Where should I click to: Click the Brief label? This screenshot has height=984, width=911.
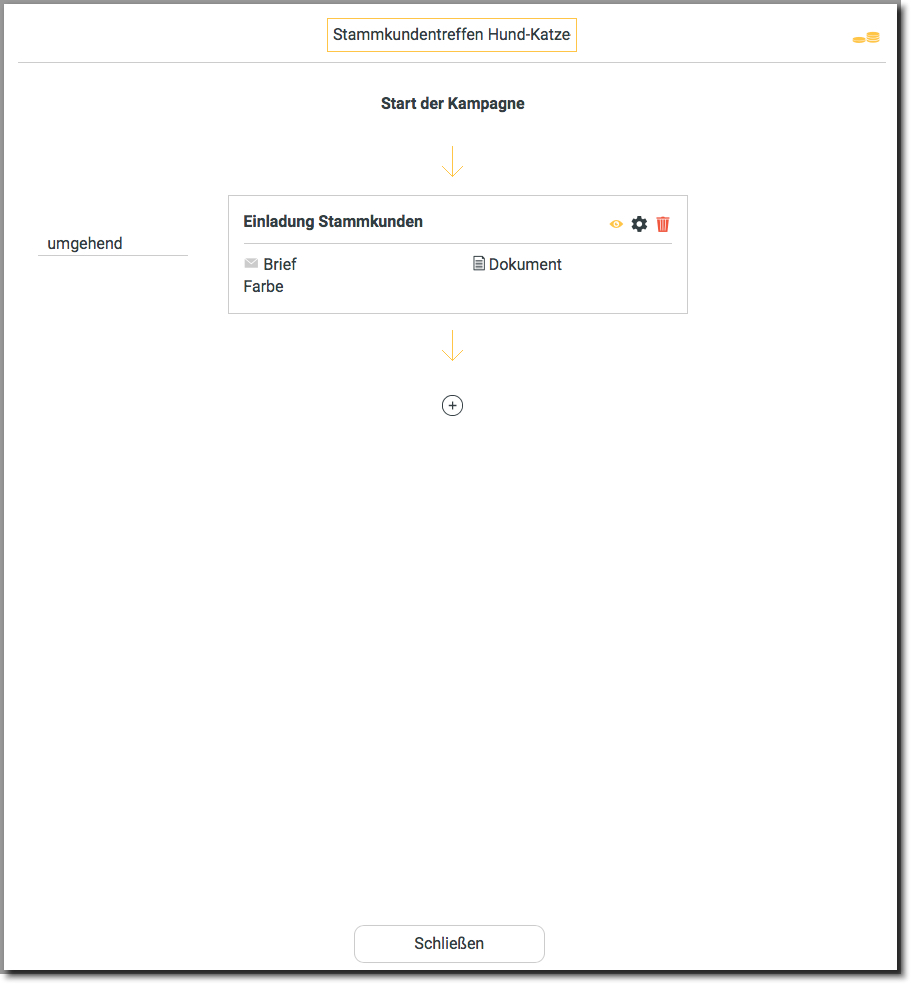click(x=280, y=265)
